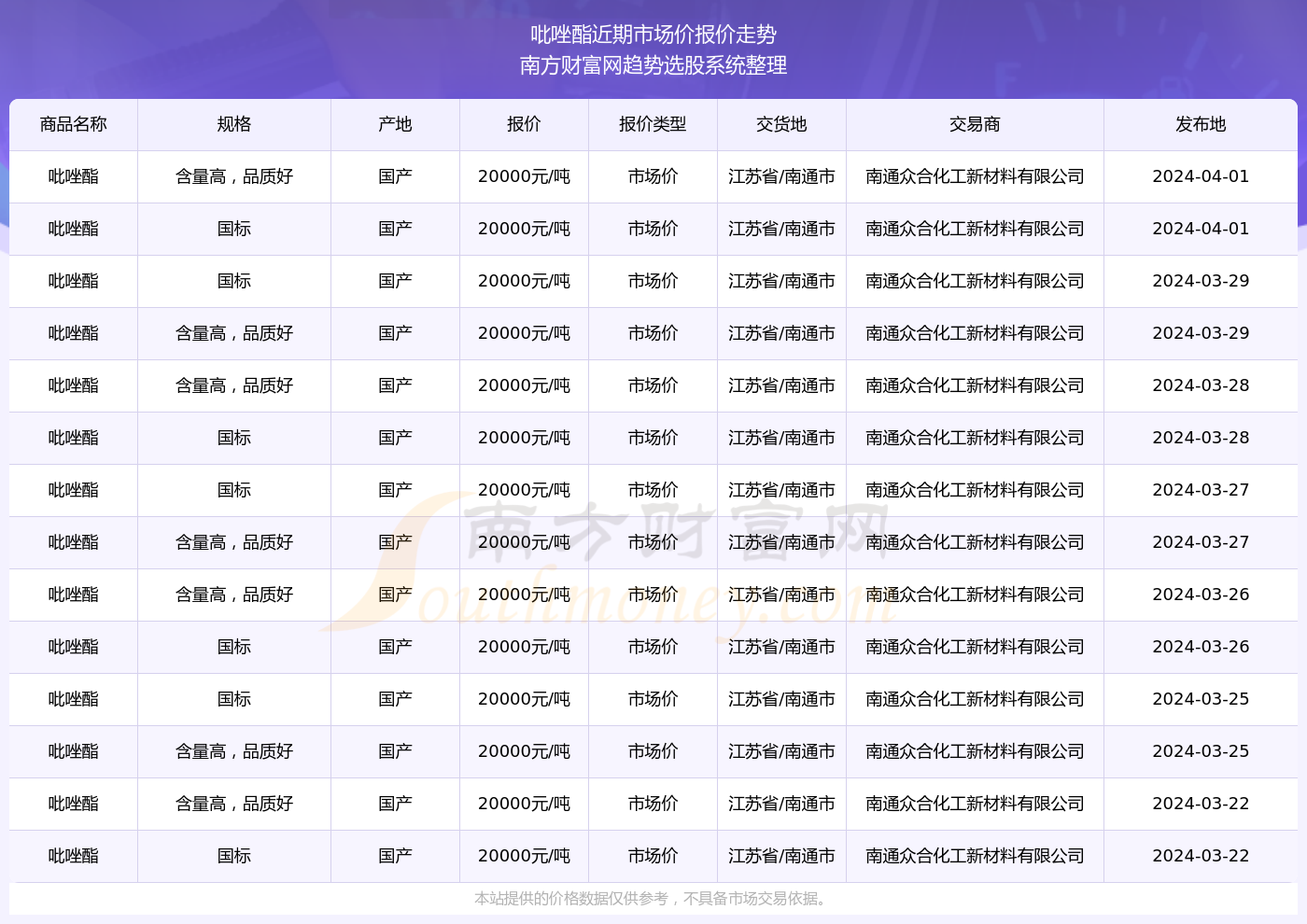Screen dimensions: 1307x924
Task: Click 吡唑酯 name in 2024-03-27 国标 row
Action: pos(74,490)
